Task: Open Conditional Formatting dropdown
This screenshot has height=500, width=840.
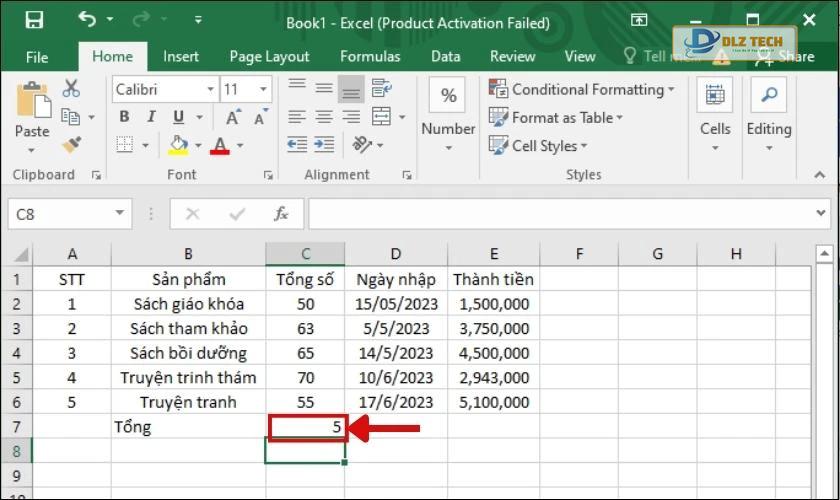Action: 581,89
